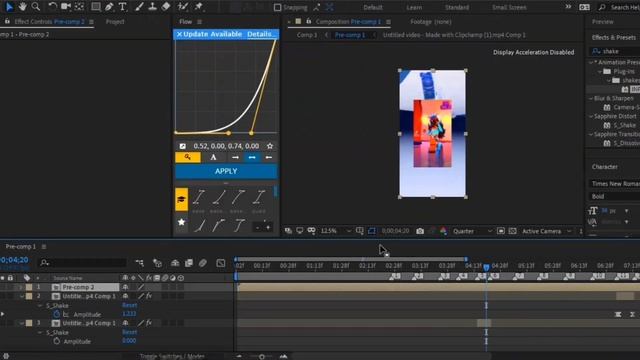Screen dimensions: 640x360
Task: Click the viewer current time 0;00;04;20
Action: point(395,231)
